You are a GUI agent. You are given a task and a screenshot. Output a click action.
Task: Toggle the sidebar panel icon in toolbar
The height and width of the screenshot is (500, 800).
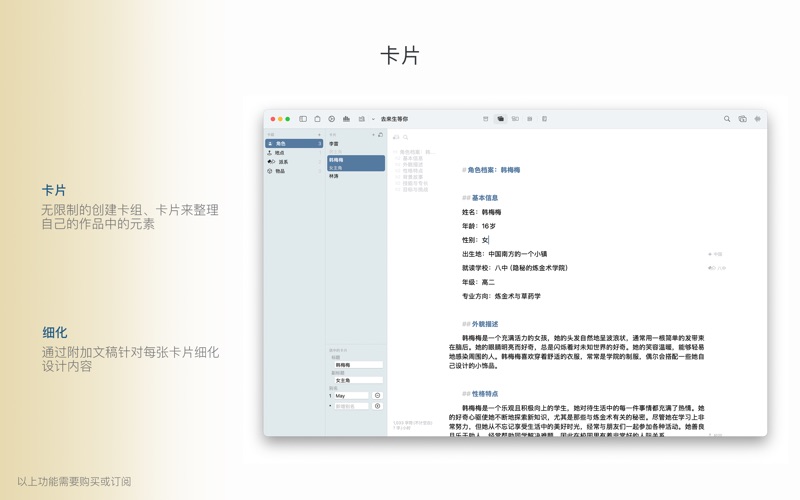pyautogui.click(x=303, y=119)
